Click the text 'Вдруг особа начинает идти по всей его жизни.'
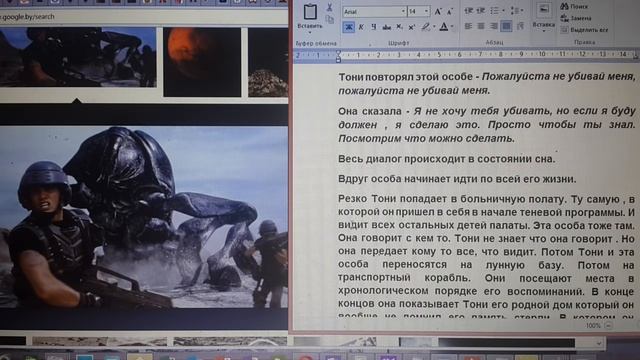 point(457,179)
